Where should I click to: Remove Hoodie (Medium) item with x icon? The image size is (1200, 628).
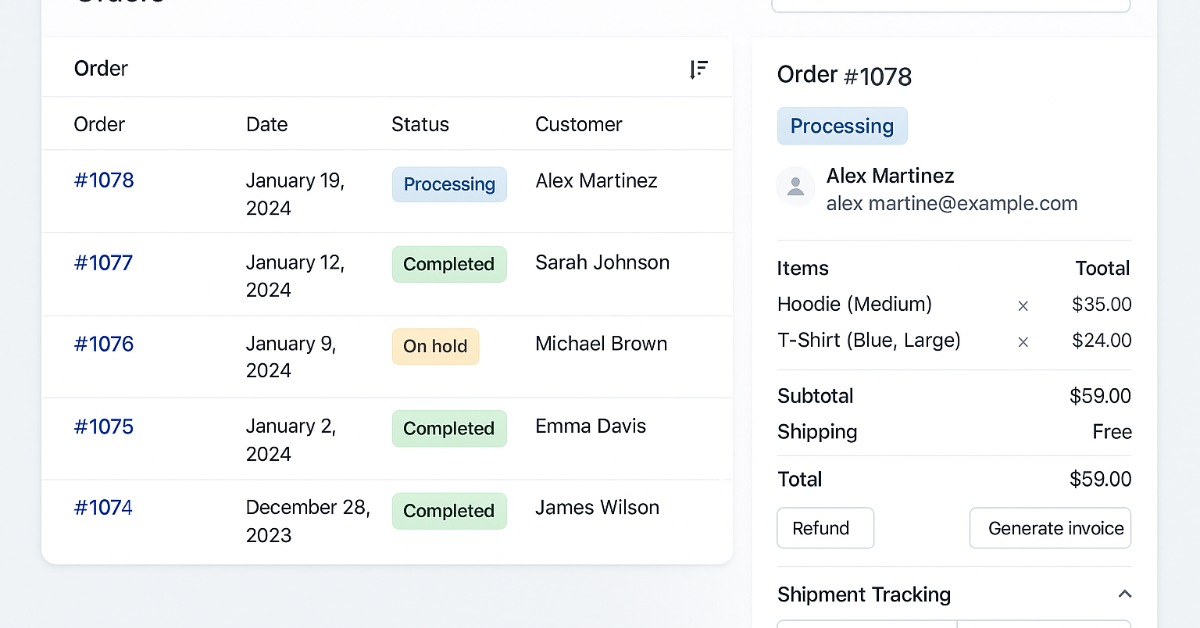(x=1023, y=306)
